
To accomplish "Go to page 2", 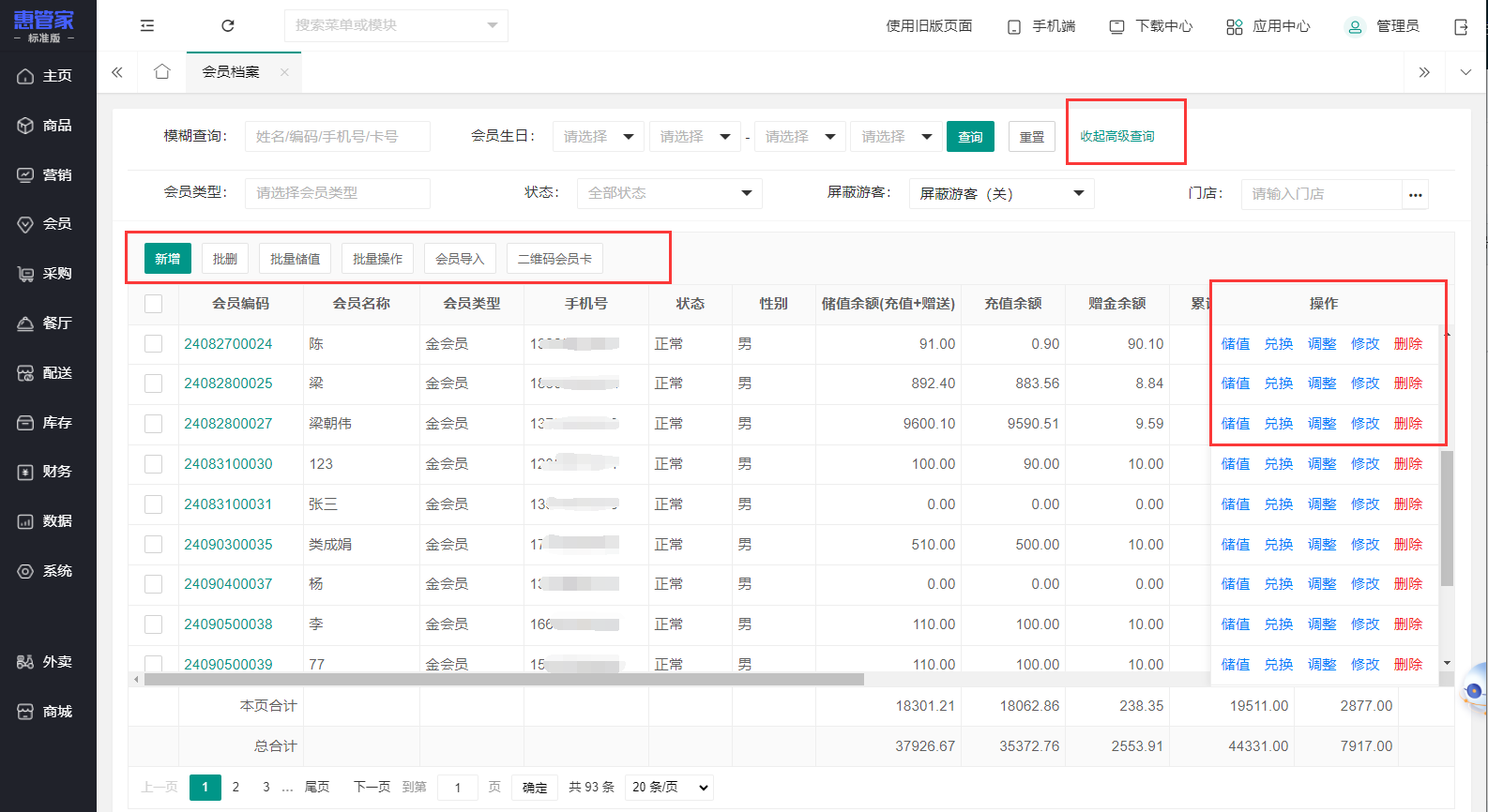I will pyautogui.click(x=235, y=788).
